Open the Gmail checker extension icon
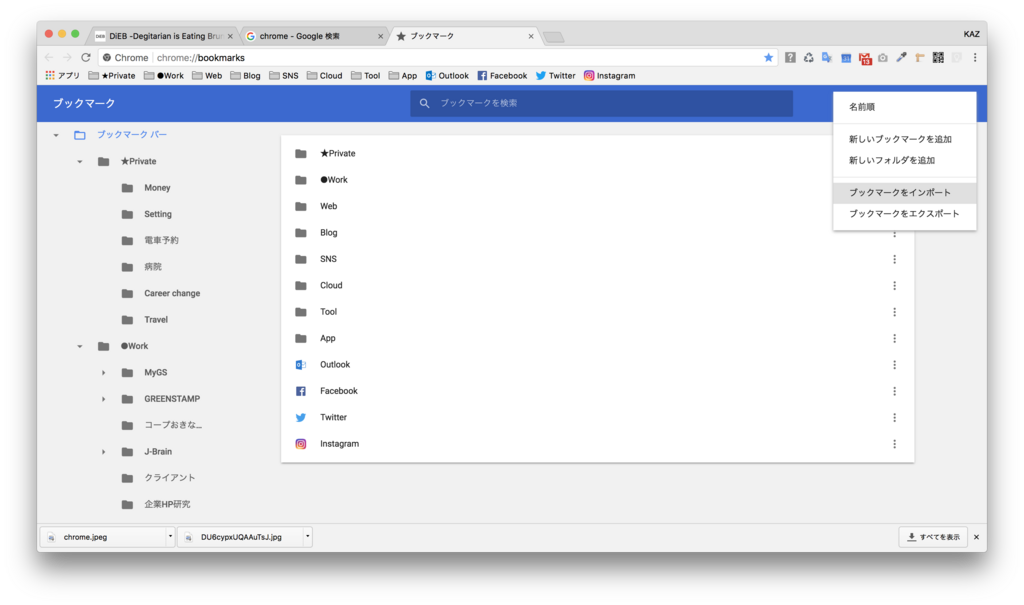This screenshot has width=1024, height=605. point(865,58)
